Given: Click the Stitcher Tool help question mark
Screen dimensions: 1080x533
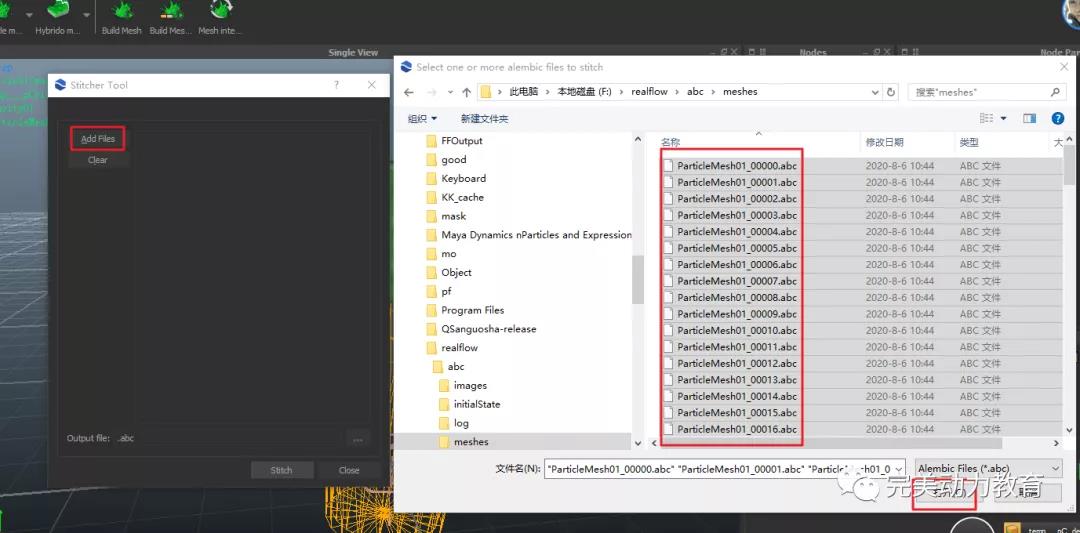Looking at the screenshot, I should pos(336,85).
